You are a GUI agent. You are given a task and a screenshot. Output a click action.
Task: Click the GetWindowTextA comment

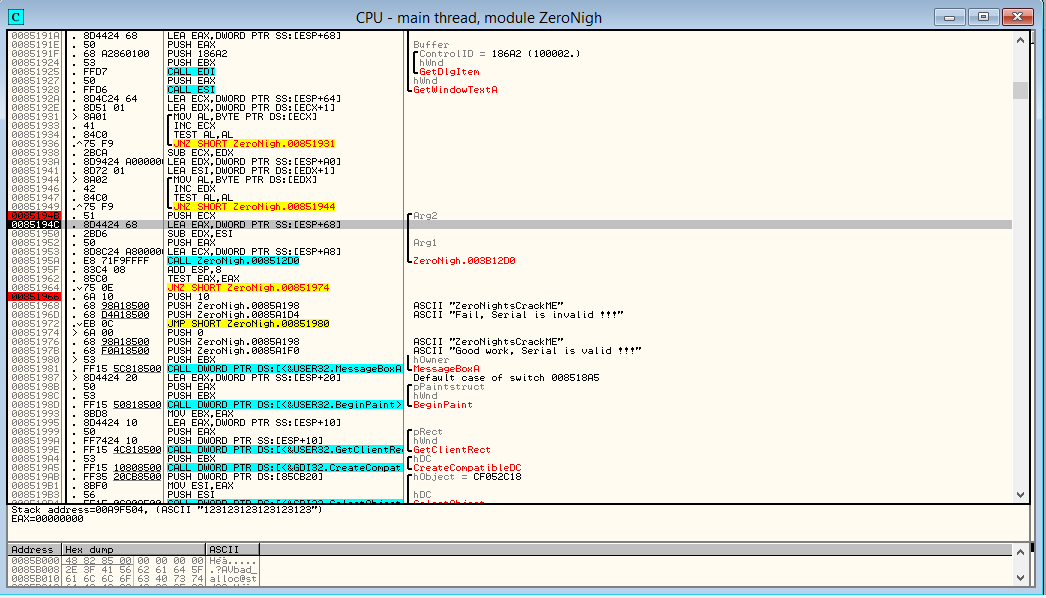pos(455,89)
